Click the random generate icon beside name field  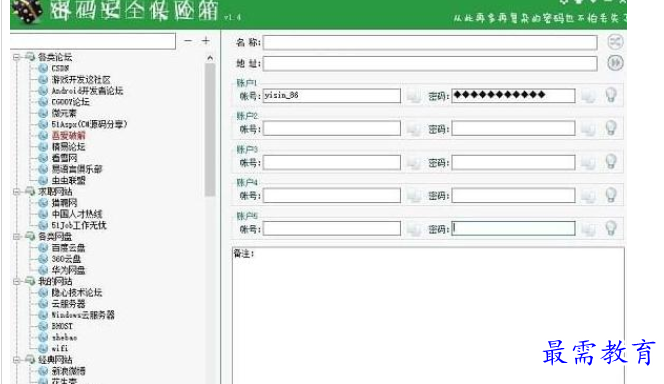point(615,42)
